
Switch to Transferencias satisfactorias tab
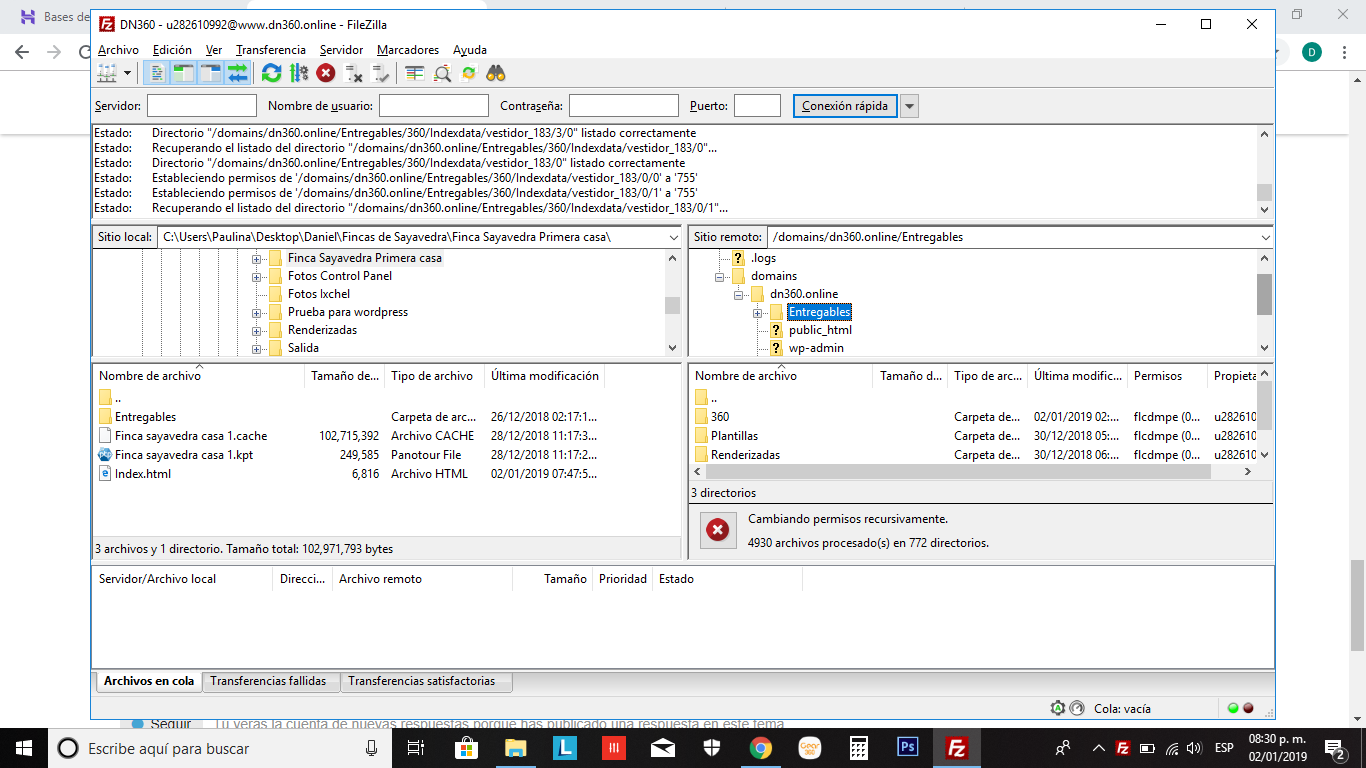tap(421, 681)
